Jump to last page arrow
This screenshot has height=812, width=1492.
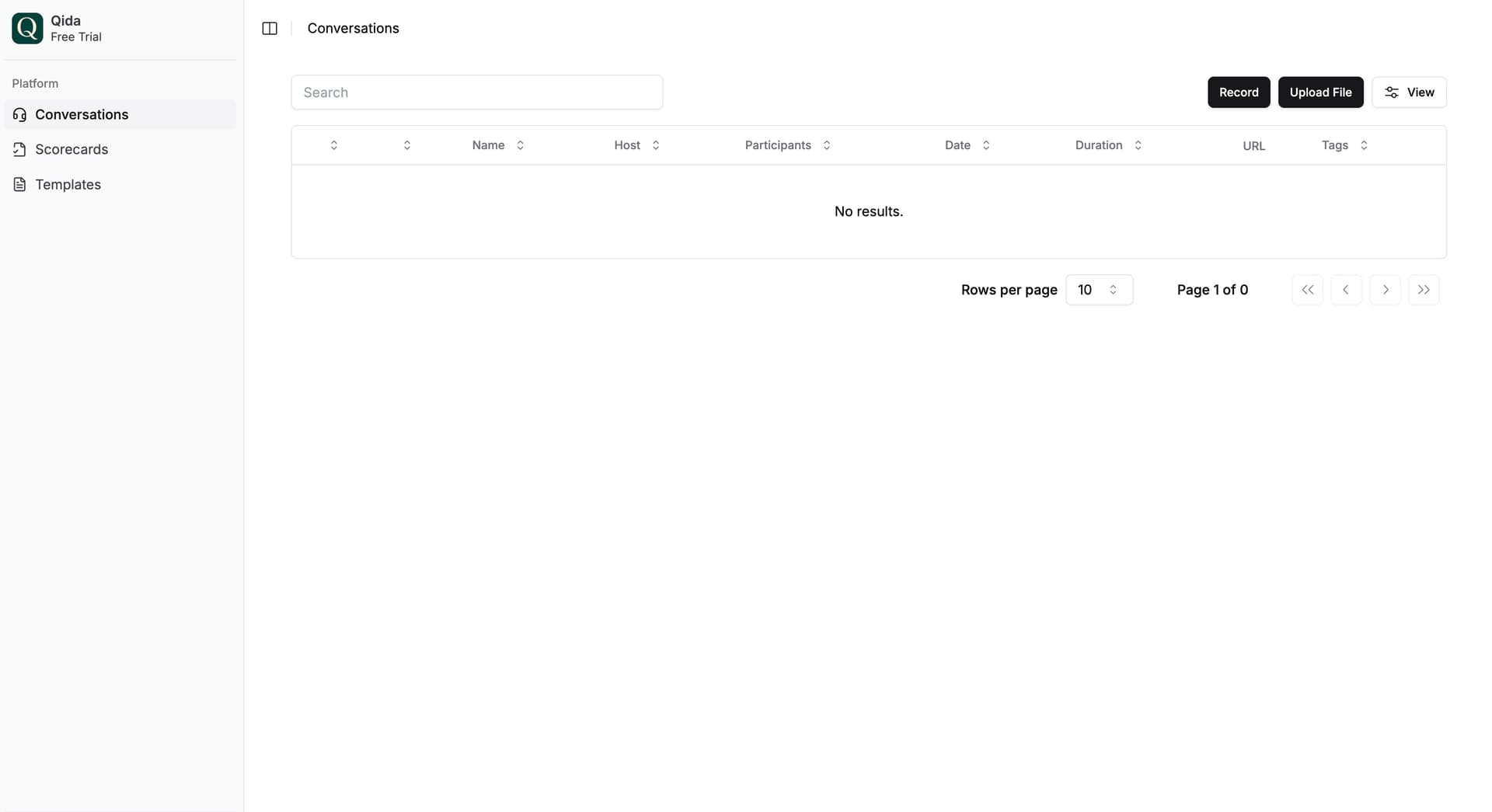click(1424, 290)
